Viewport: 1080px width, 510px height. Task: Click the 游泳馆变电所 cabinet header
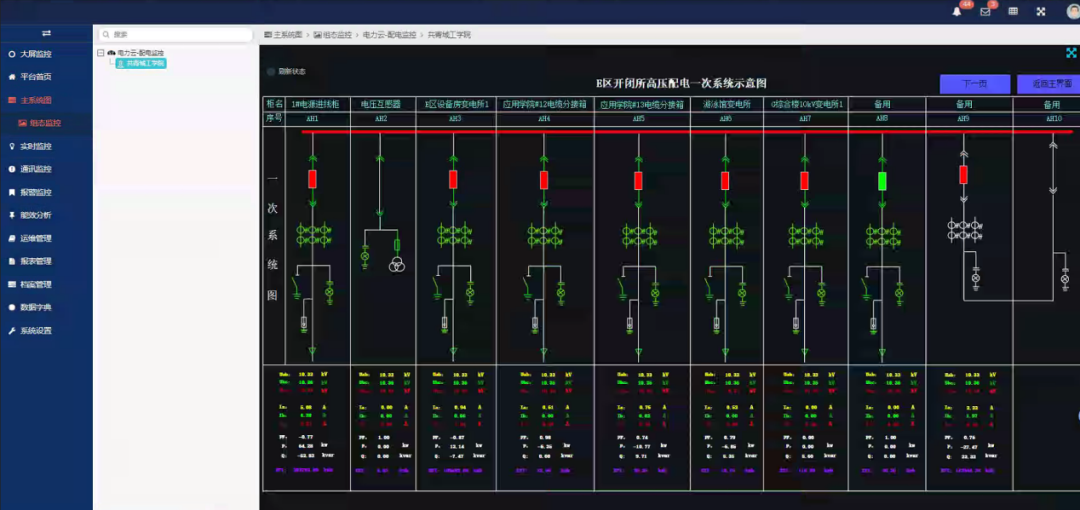coord(727,105)
